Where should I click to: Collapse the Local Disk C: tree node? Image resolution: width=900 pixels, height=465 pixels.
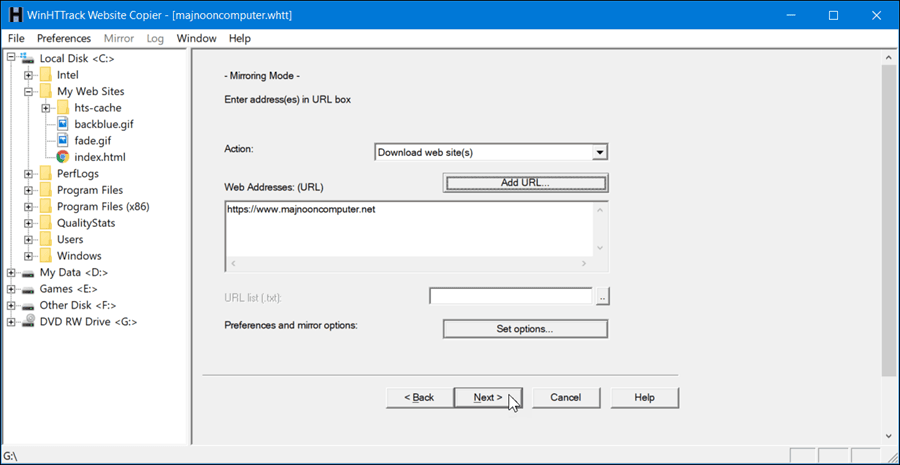click(x=10, y=58)
